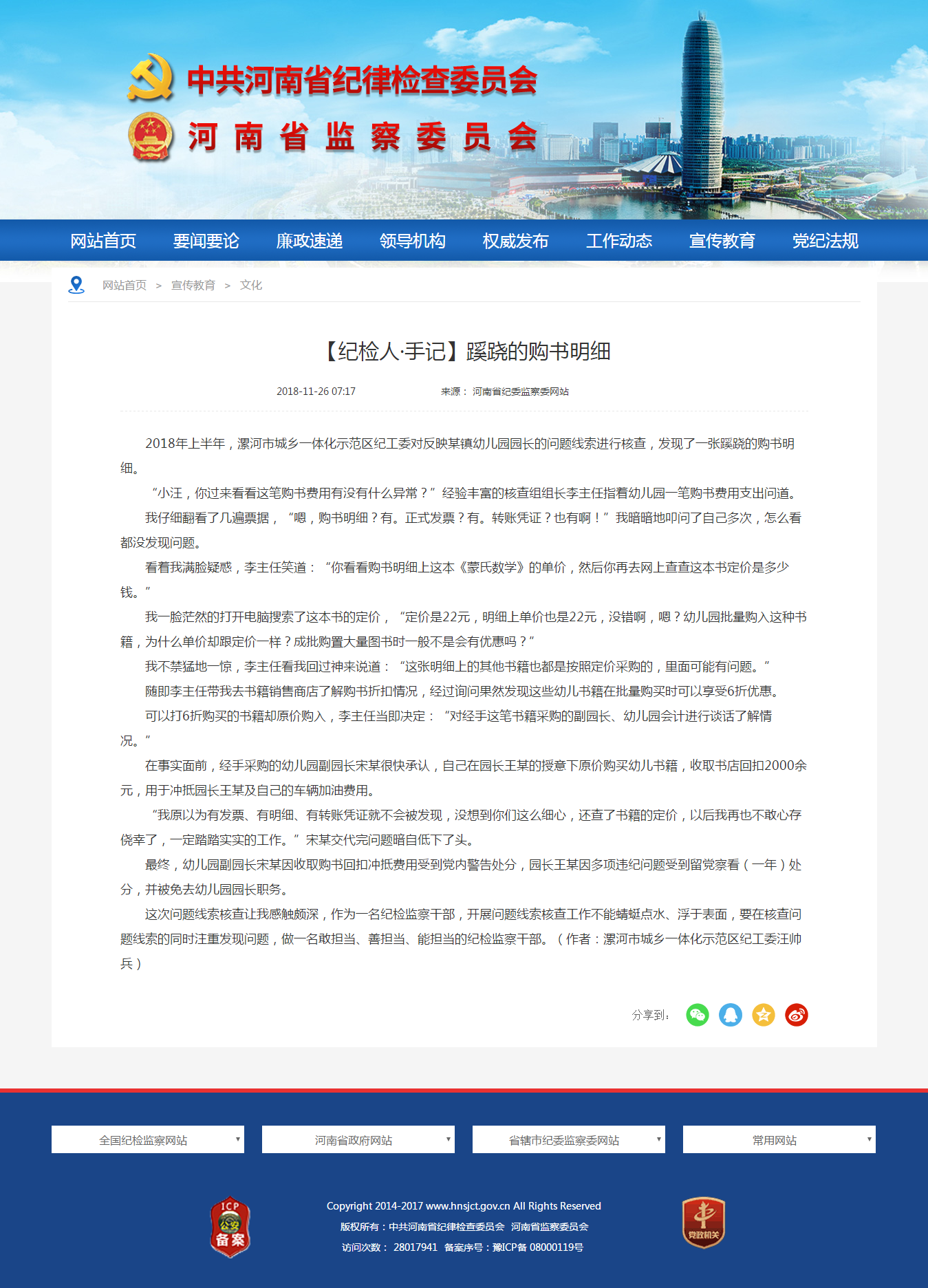Click the source text 河南省纪委监察委网站
The width and height of the screenshot is (928, 1288).
coord(521,391)
